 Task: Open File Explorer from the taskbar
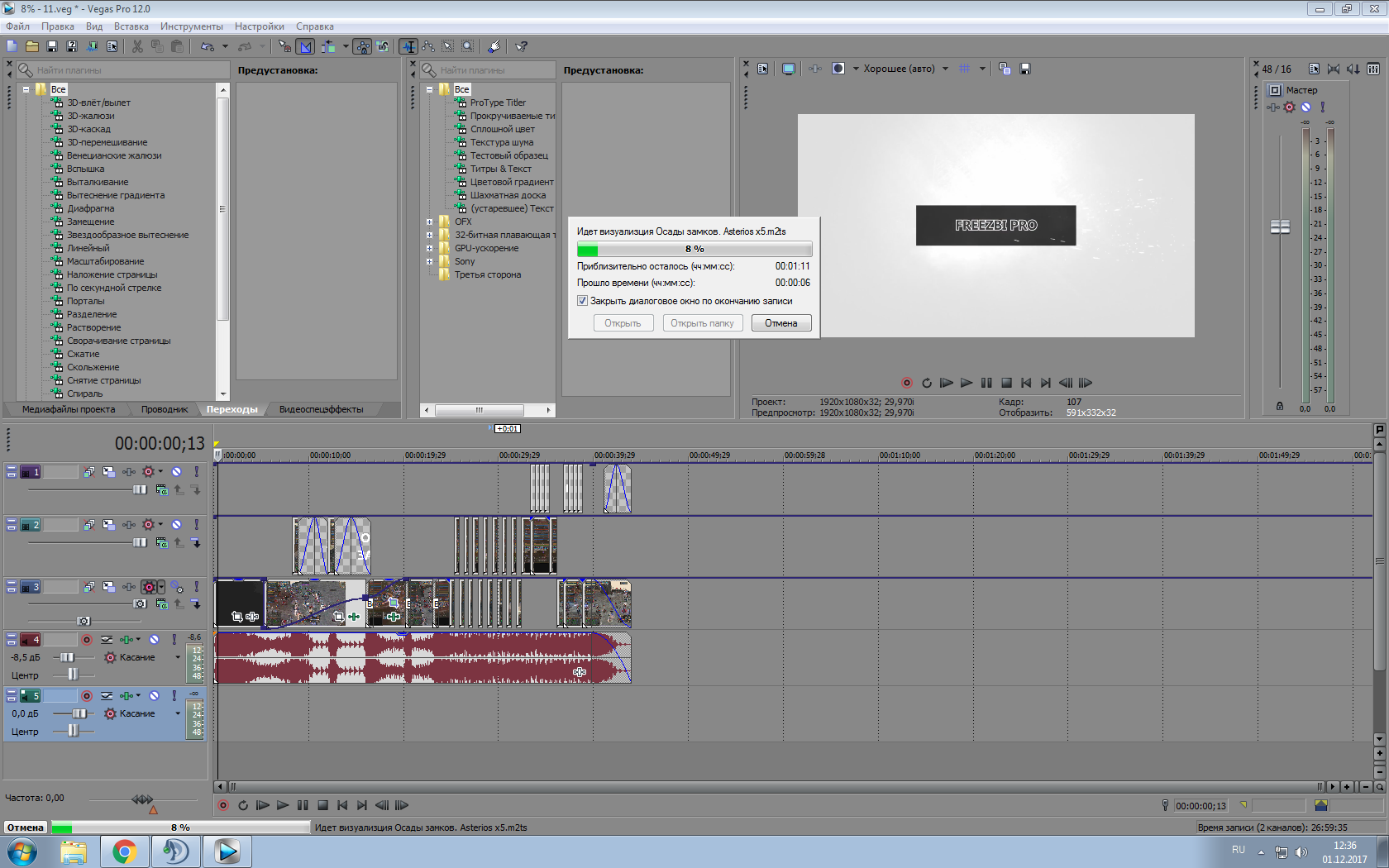tap(74, 851)
